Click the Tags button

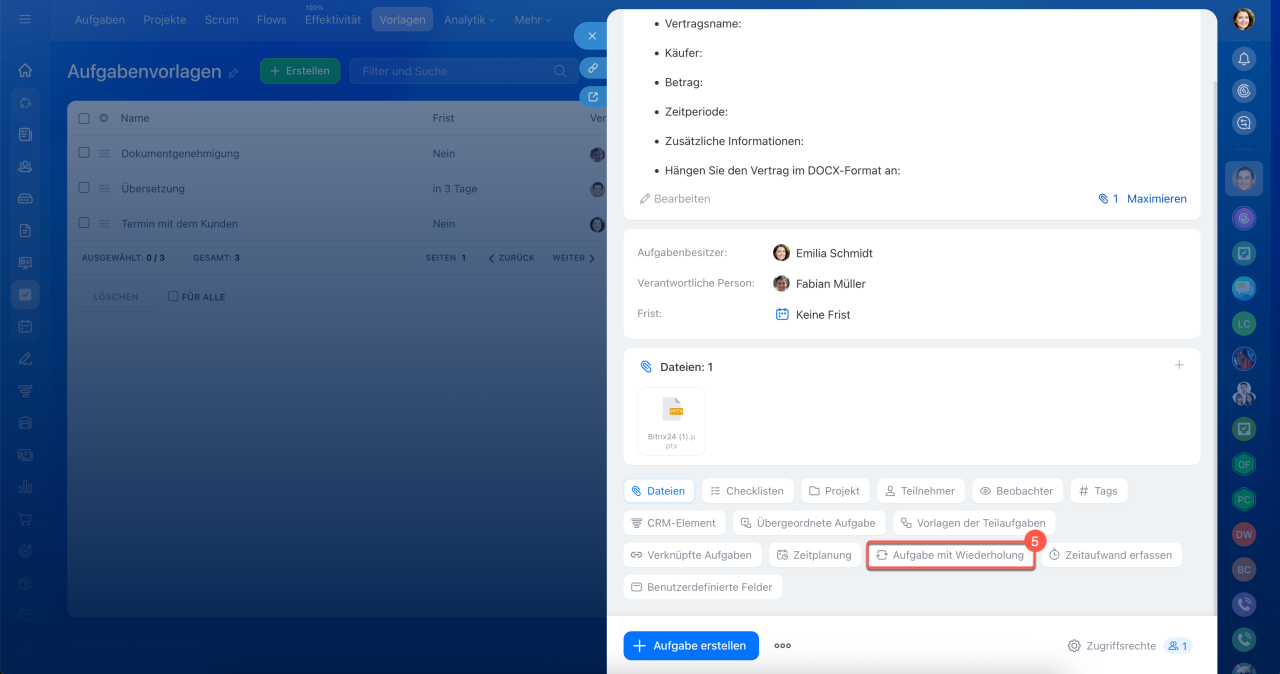pos(1098,491)
